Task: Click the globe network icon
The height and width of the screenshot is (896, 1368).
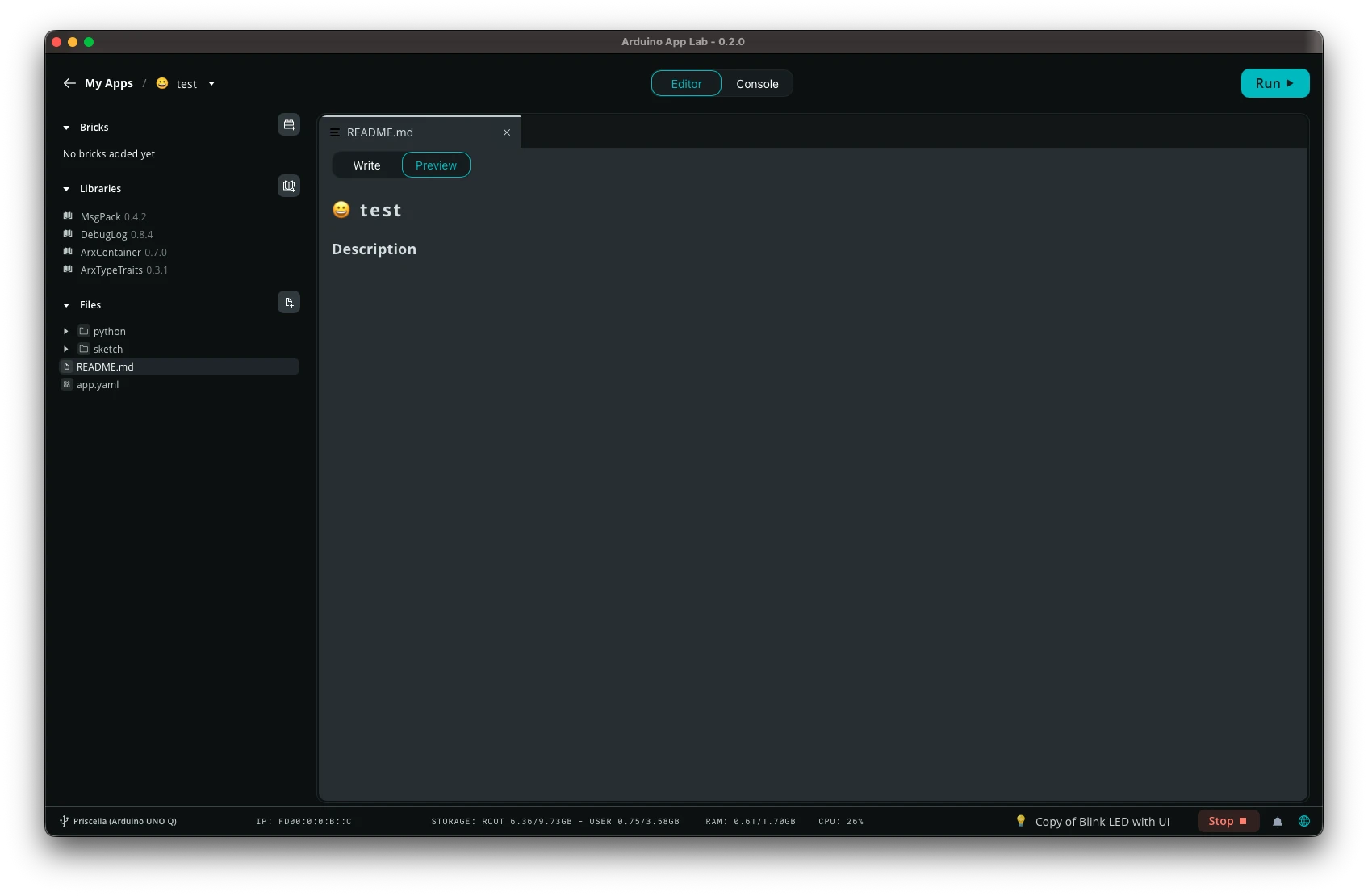Action: (1304, 821)
